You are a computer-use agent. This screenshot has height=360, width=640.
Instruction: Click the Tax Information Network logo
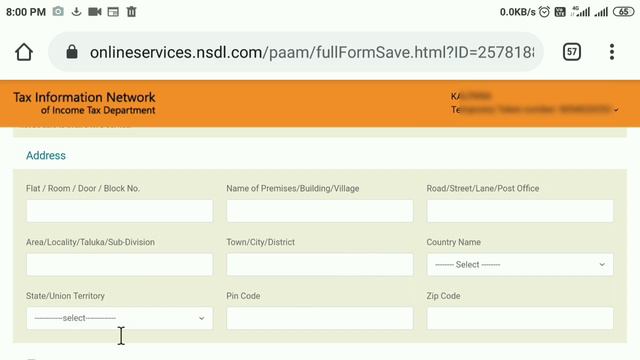coord(84,103)
